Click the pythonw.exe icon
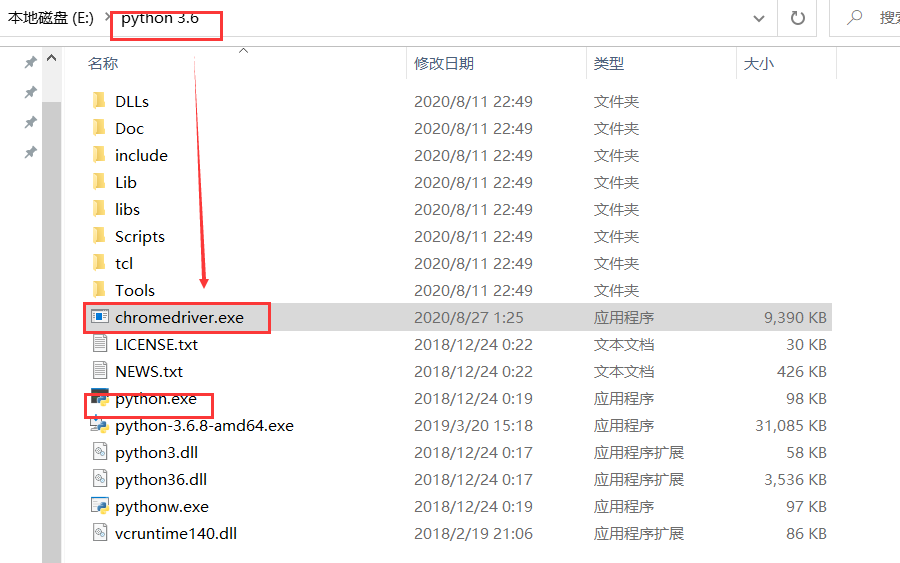Image resolution: width=900 pixels, height=563 pixels. point(100,506)
